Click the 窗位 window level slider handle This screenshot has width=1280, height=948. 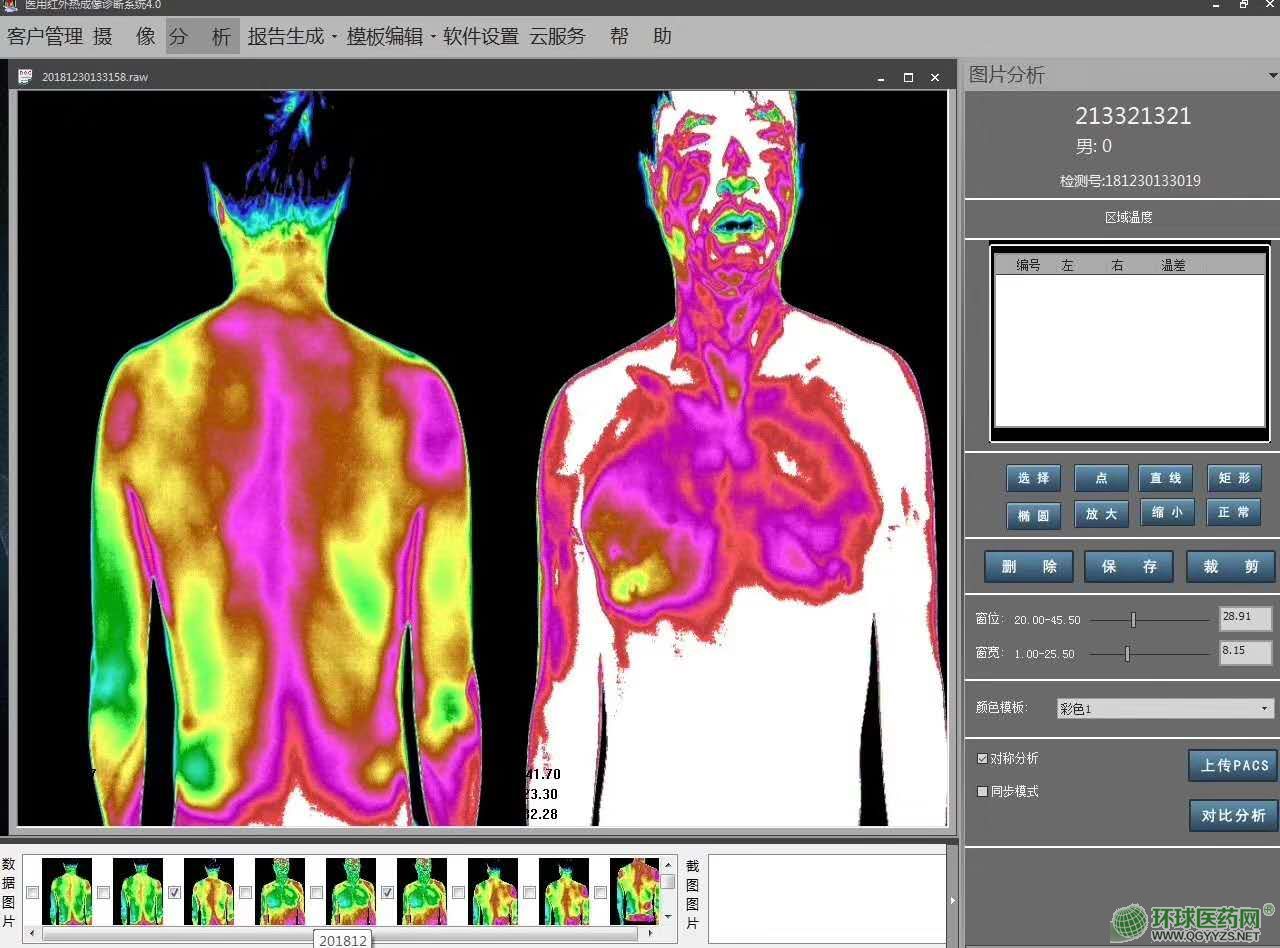(x=1133, y=620)
